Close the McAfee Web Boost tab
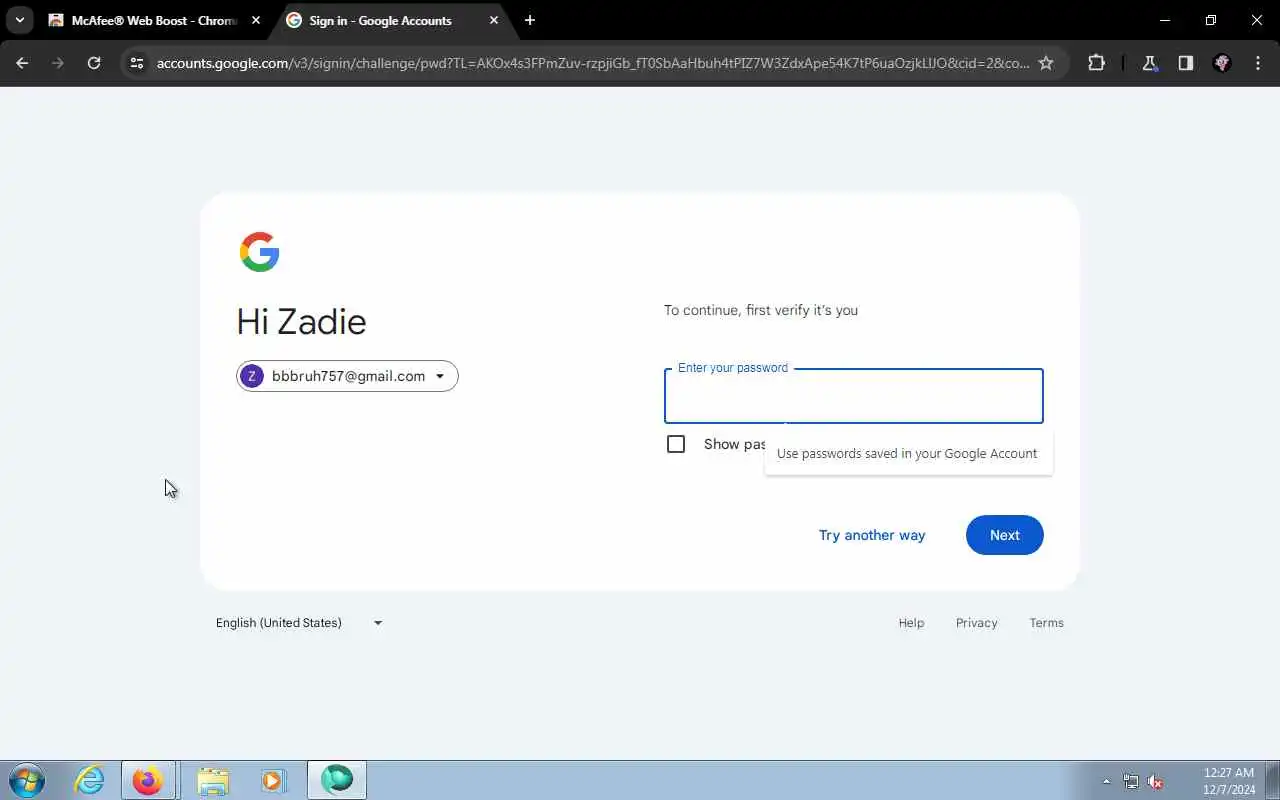The image size is (1280, 800). click(256, 20)
